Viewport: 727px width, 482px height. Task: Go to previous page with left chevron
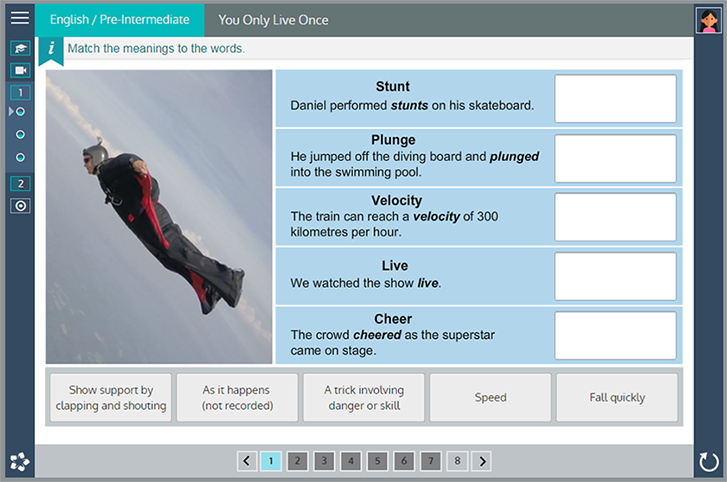[247, 461]
